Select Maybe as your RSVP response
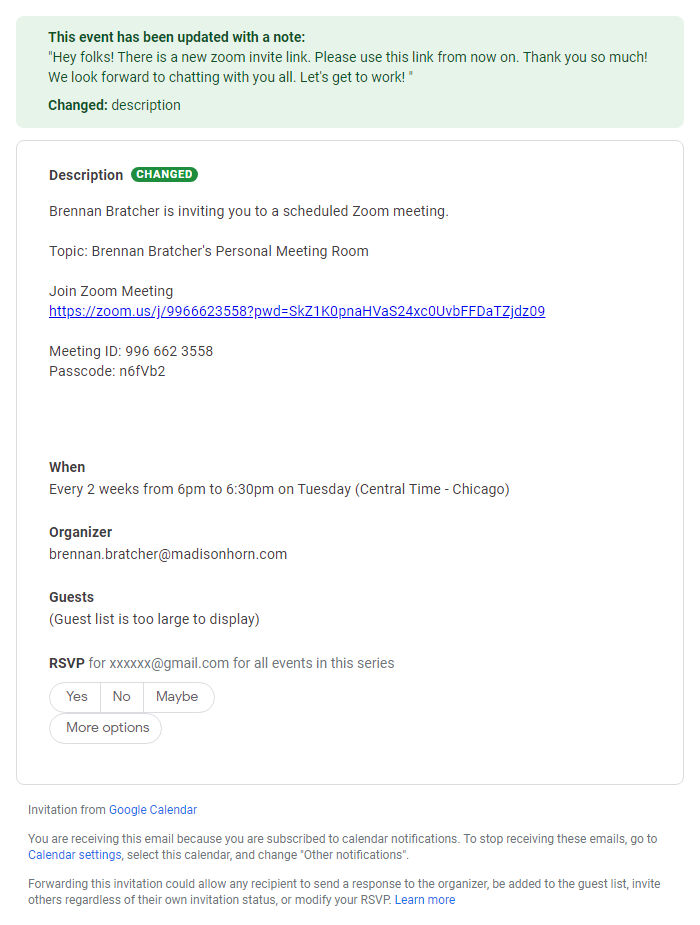The image size is (700, 925). click(x=178, y=697)
